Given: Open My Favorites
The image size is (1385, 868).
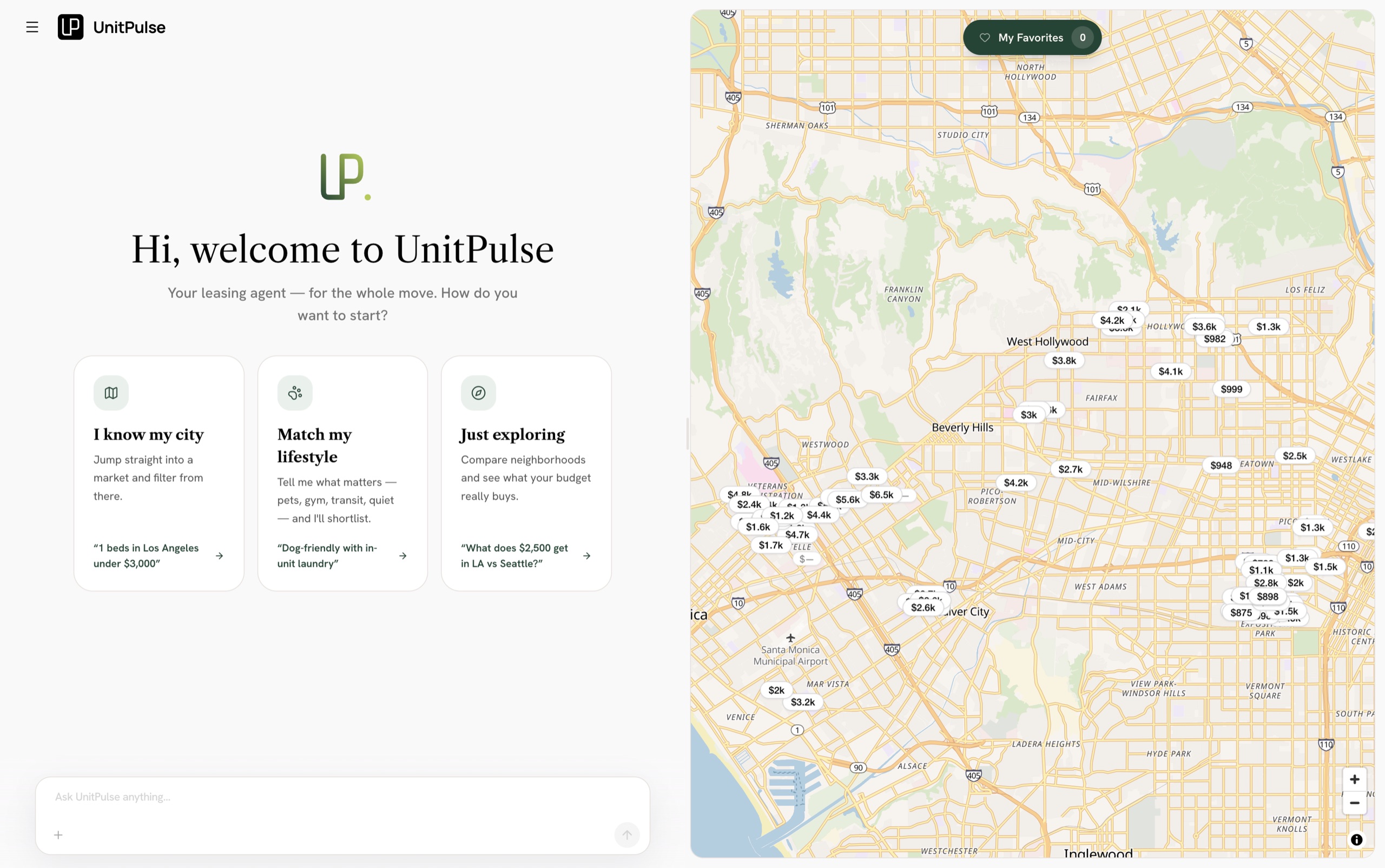Looking at the screenshot, I should coord(1032,37).
